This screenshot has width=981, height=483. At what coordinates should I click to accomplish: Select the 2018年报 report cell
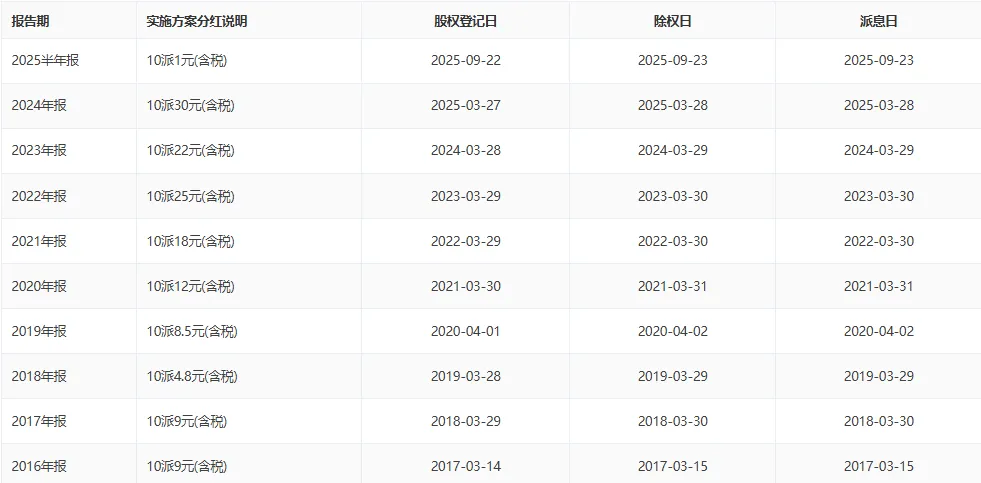(x=39, y=376)
